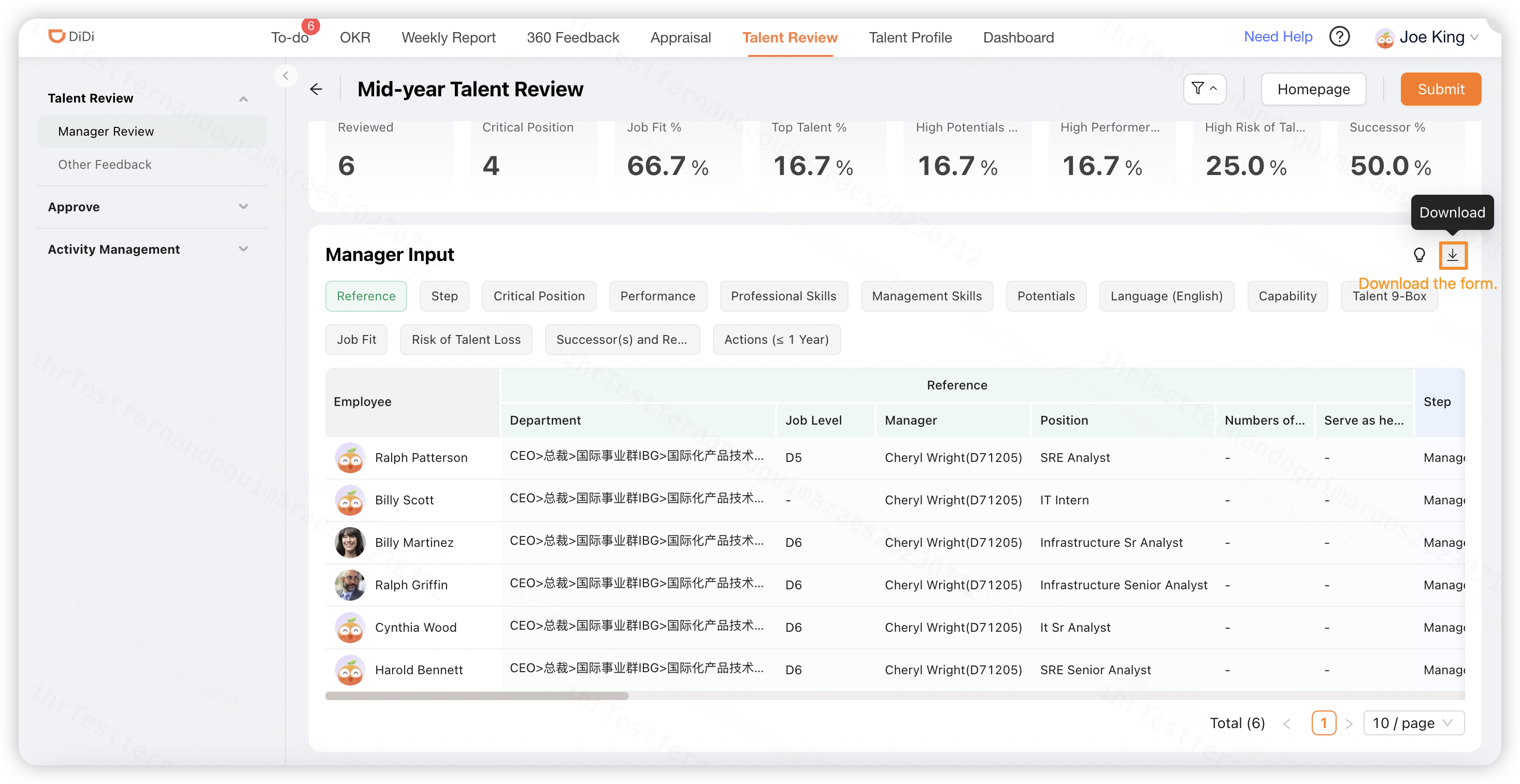The height and width of the screenshot is (784, 1520).
Task: Jump to the Potentials chip
Action: pyautogui.click(x=1045, y=296)
